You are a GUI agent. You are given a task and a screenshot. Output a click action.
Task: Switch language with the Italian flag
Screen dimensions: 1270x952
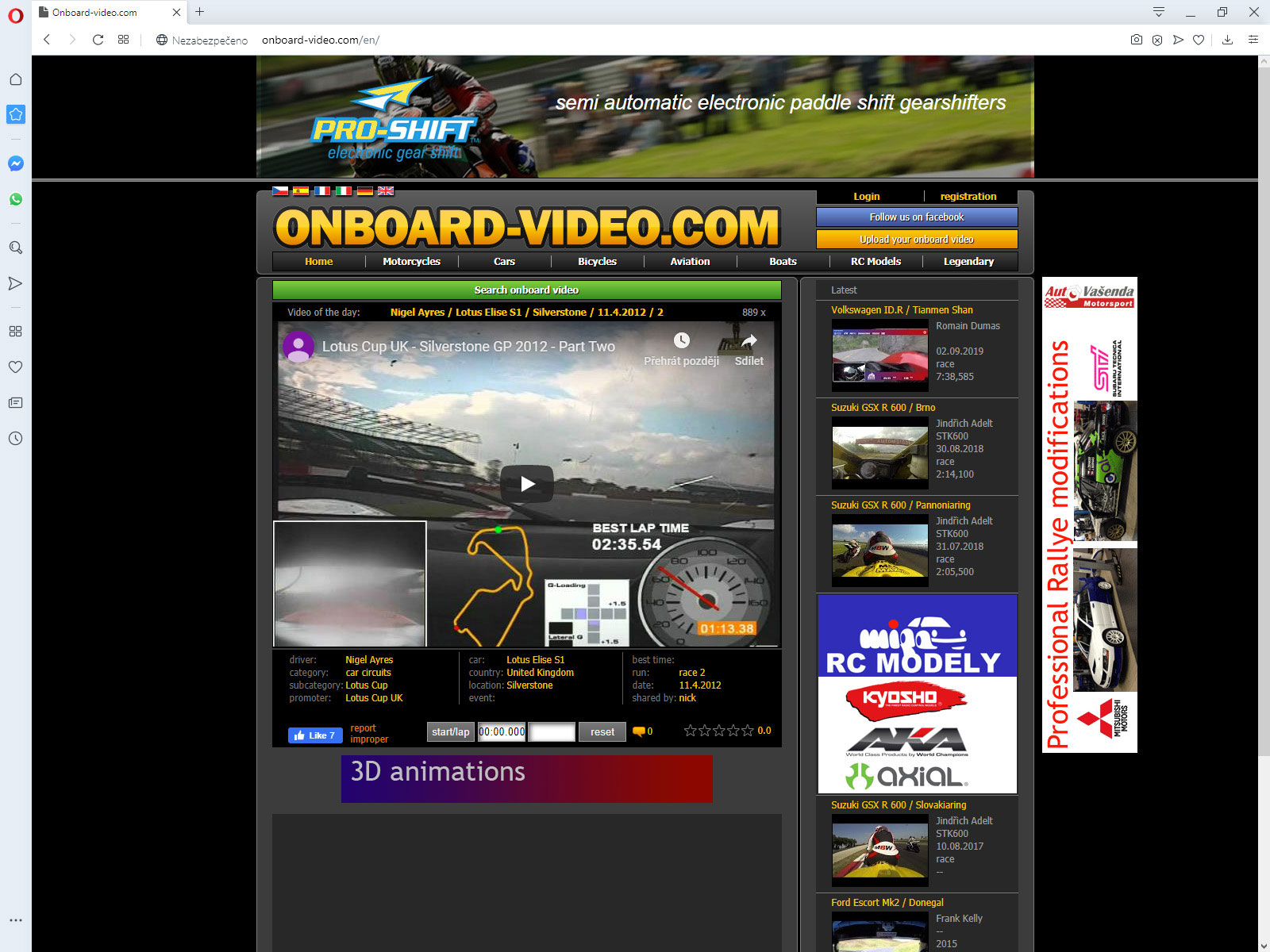pos(344,190)
